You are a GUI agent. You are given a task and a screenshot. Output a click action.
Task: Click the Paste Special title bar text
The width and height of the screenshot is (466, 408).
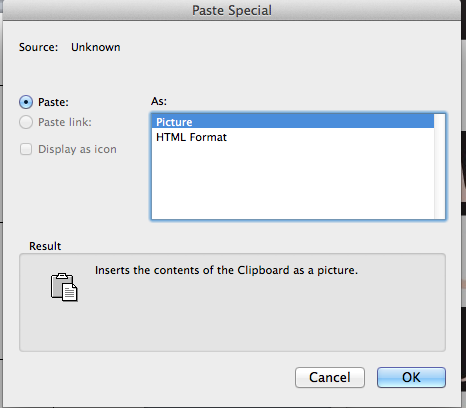pos(232,10)
